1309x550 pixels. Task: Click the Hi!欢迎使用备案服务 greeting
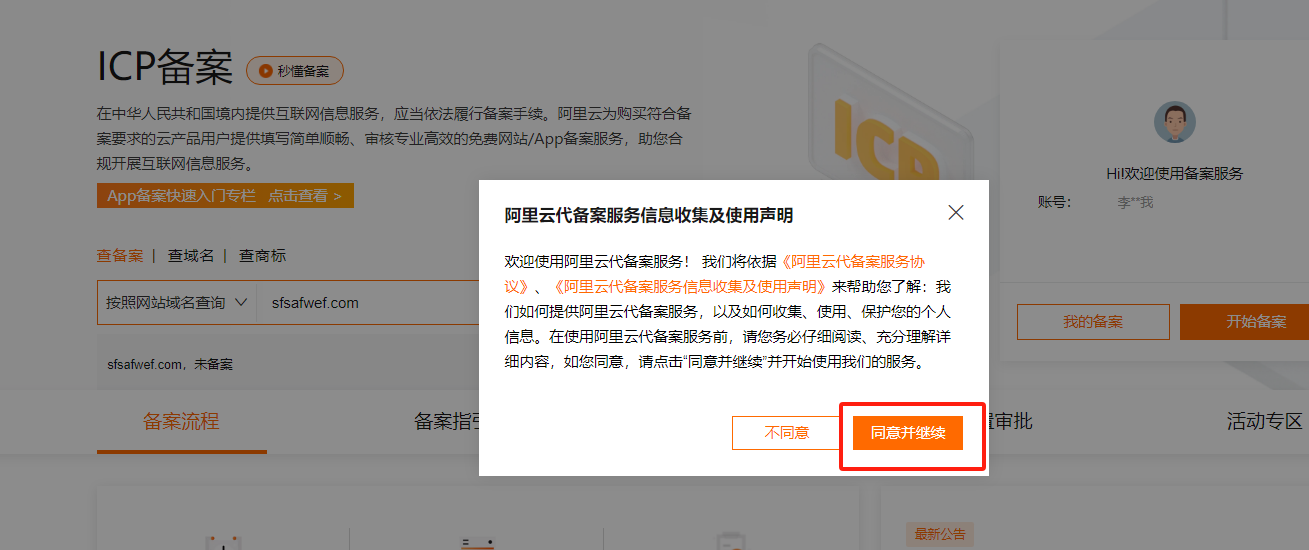click(1175, 173)
